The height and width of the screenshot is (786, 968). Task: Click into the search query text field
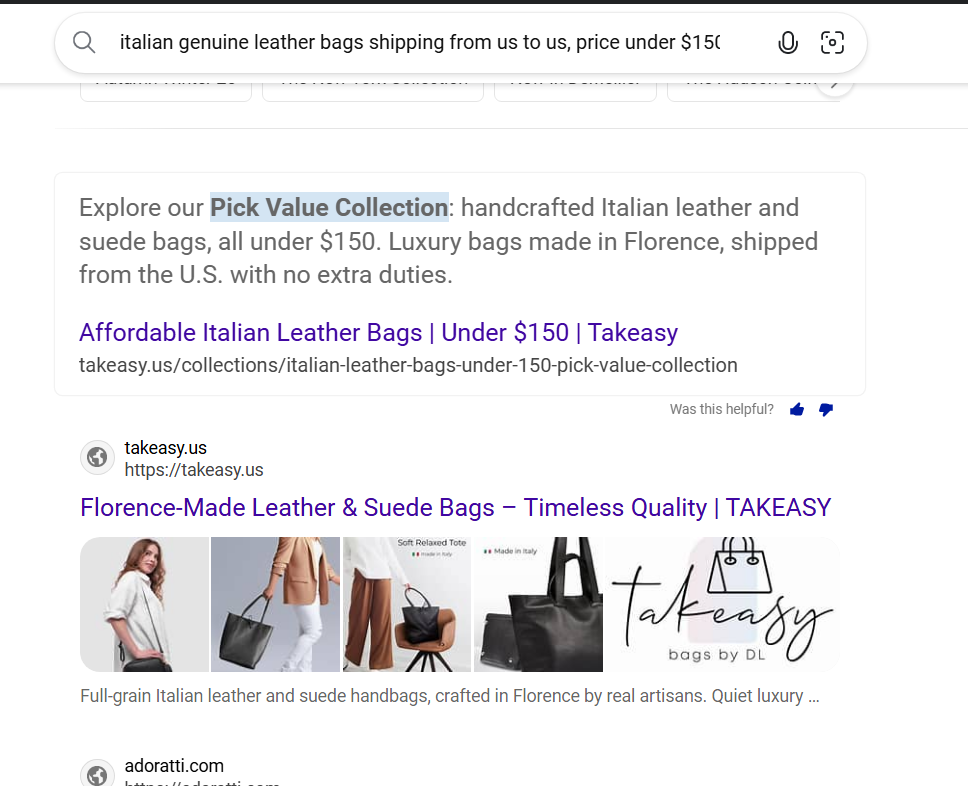click(420, 43)
